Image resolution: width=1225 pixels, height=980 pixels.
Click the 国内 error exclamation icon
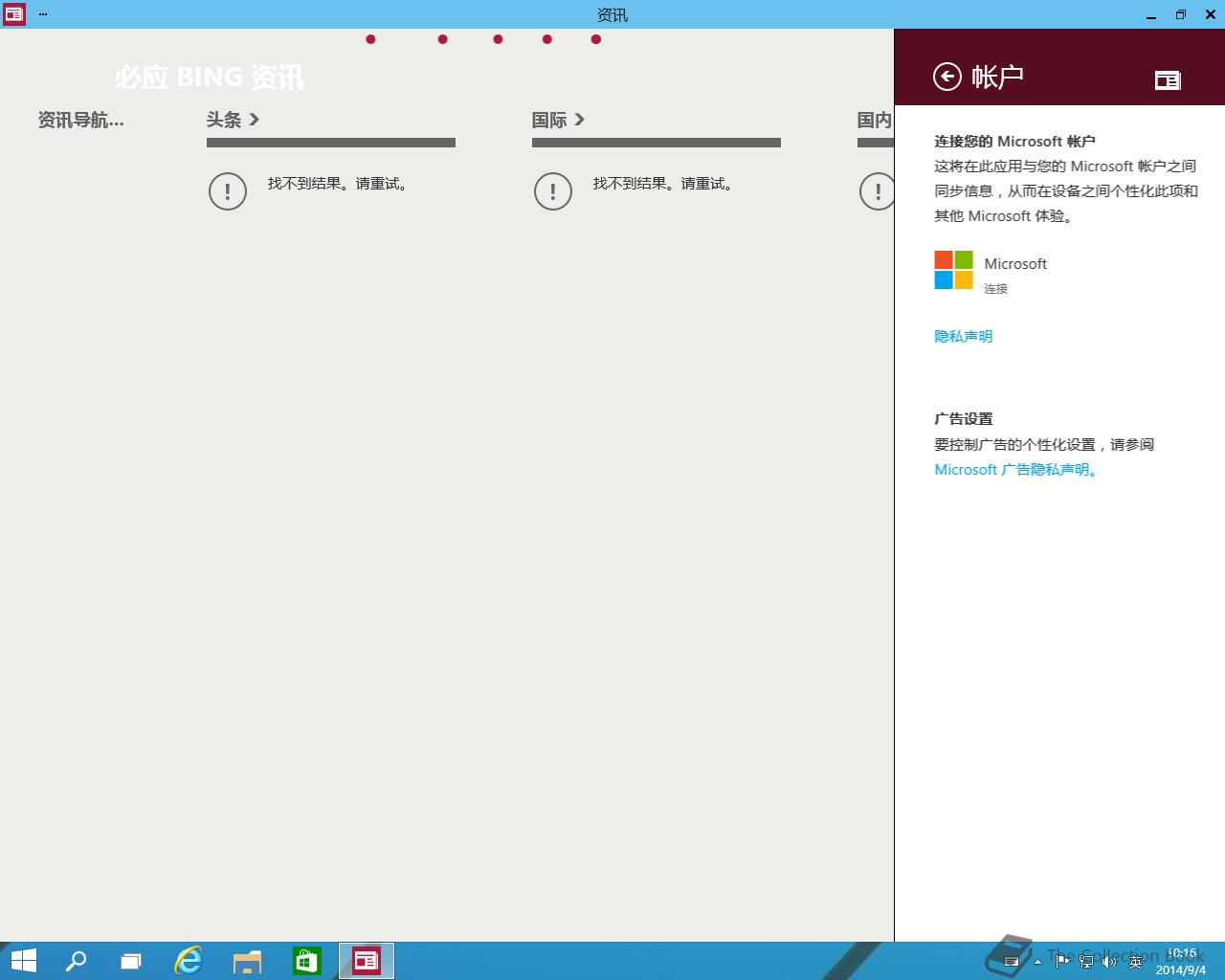click(x=877, y=191)
